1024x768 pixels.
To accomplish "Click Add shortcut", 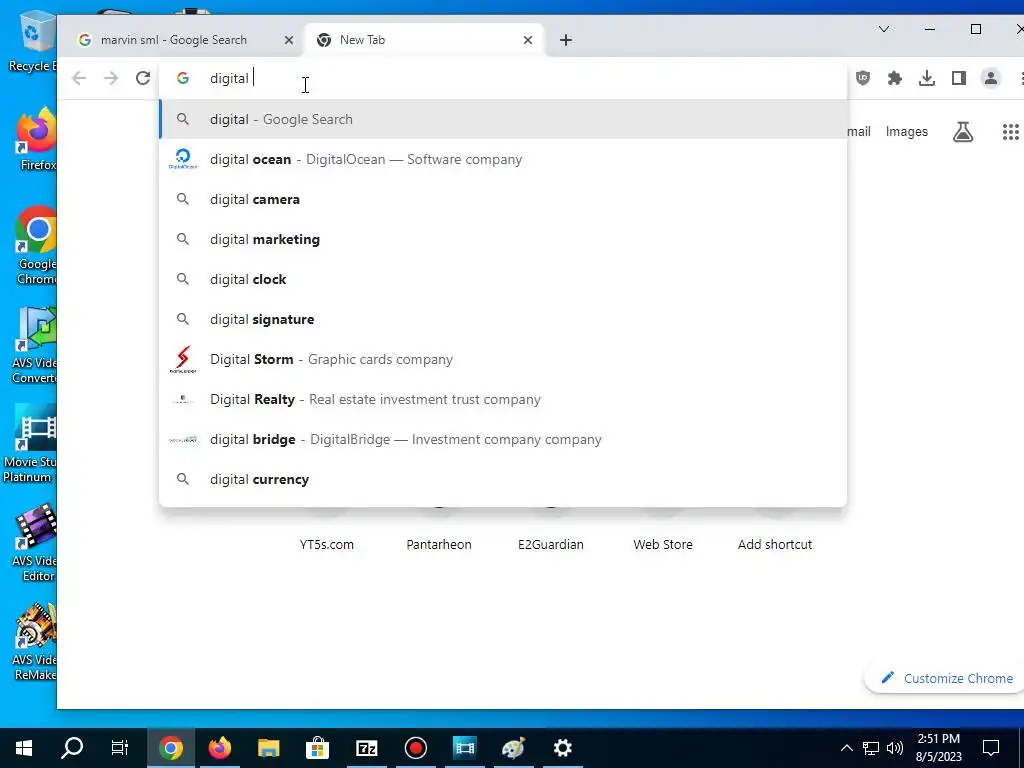I will 775,544.
